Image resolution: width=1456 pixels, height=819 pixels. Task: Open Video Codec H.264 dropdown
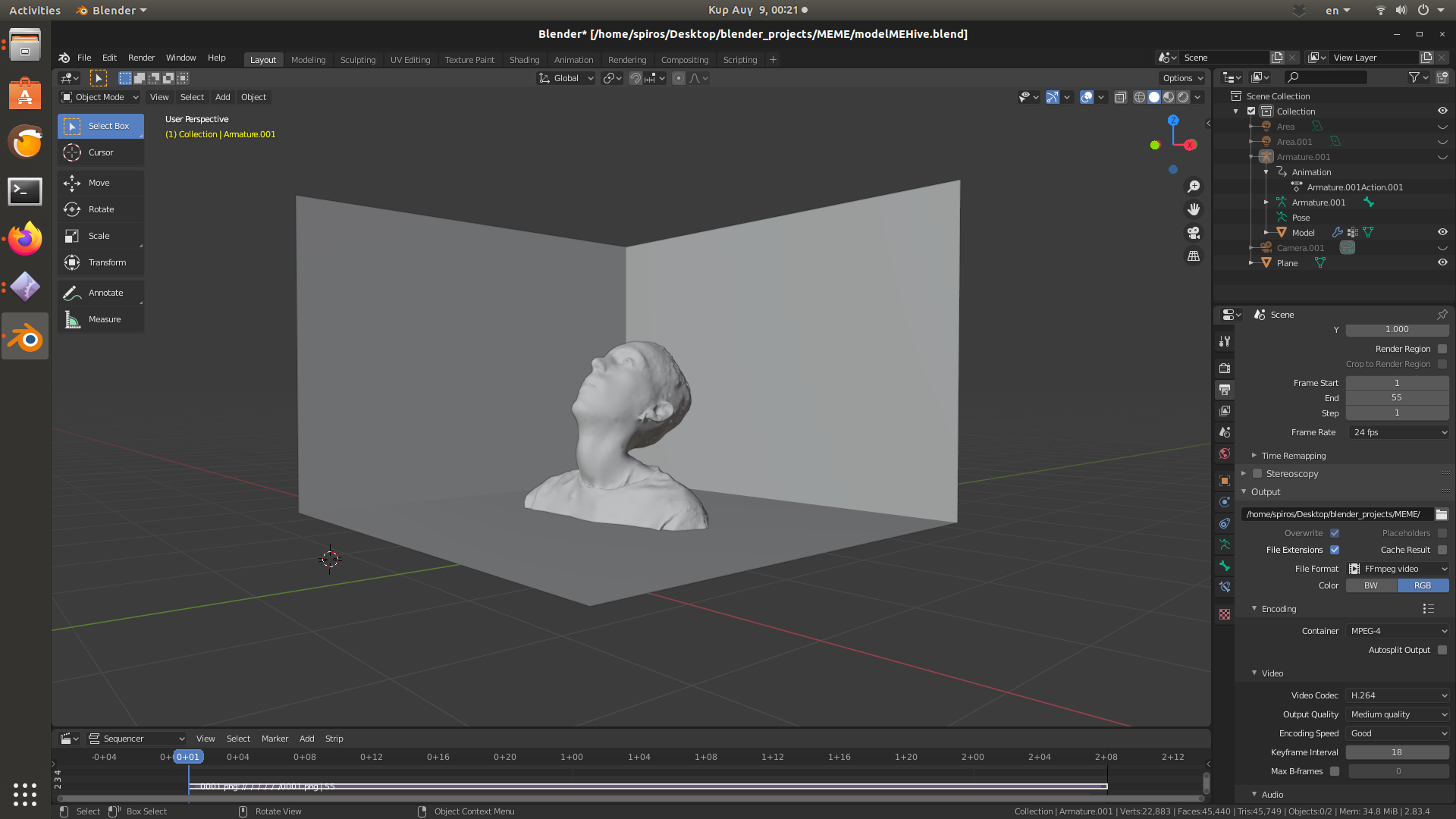click(x=1398, y=695)
